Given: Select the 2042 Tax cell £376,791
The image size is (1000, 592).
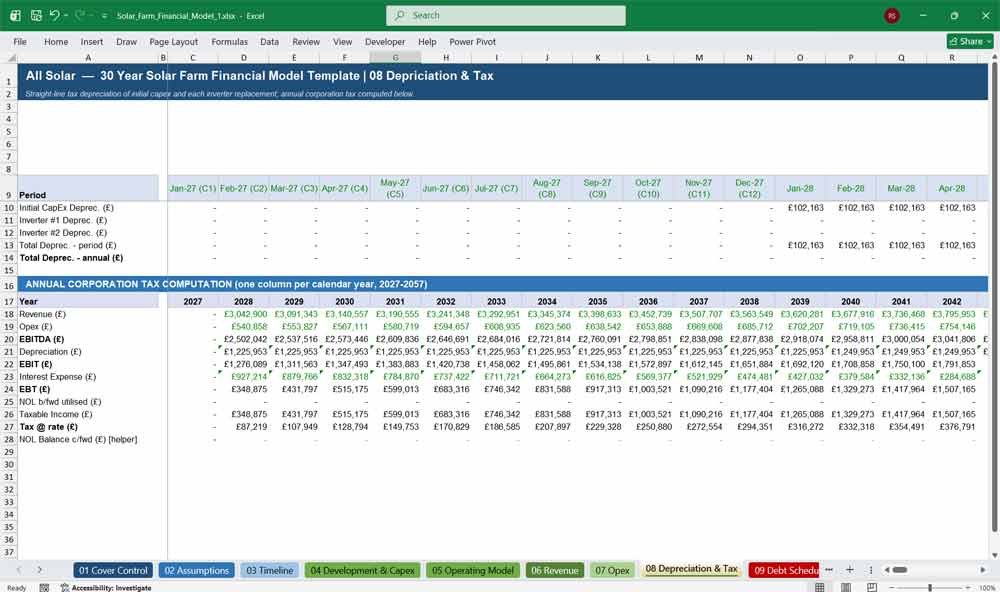Looking at the screenshot, I should [x=952, y=427].
